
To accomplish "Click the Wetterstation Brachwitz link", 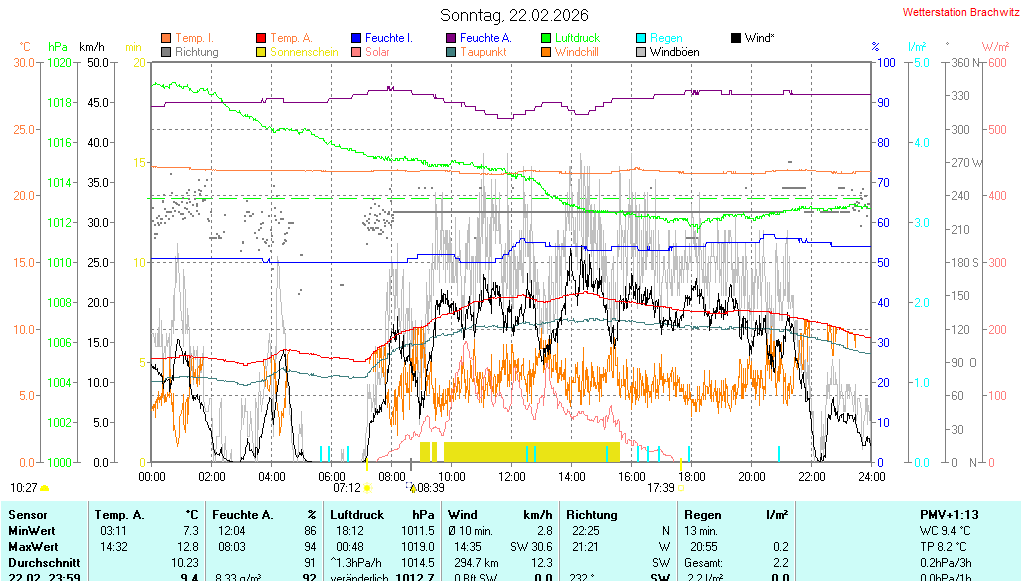I will pos(958,12).
